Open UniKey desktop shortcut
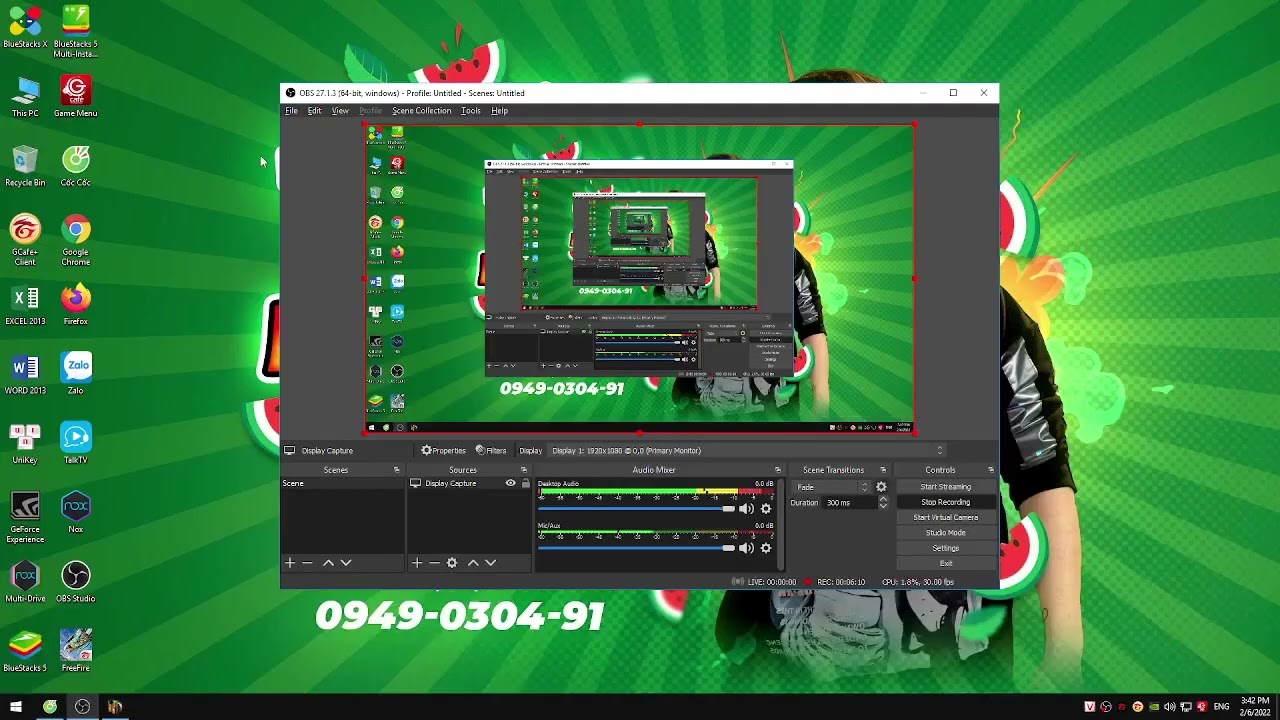1280x720 pixels. click(x=25, y=443)
